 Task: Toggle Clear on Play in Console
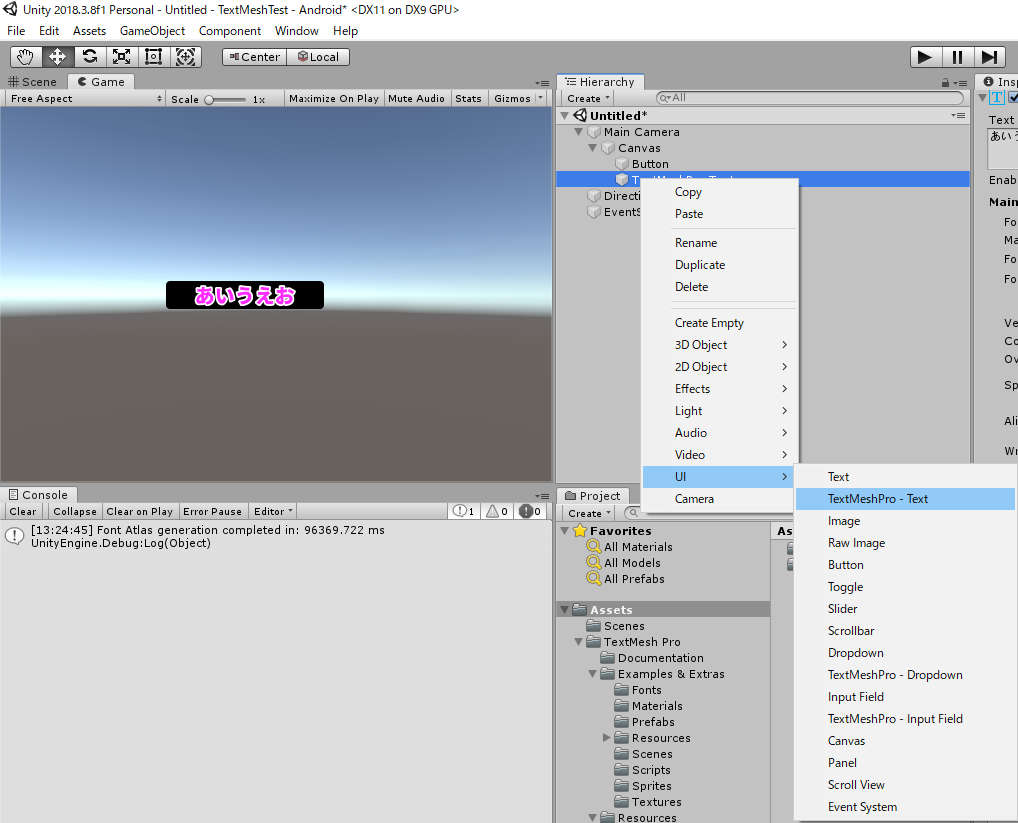click(x=140, y=511)
